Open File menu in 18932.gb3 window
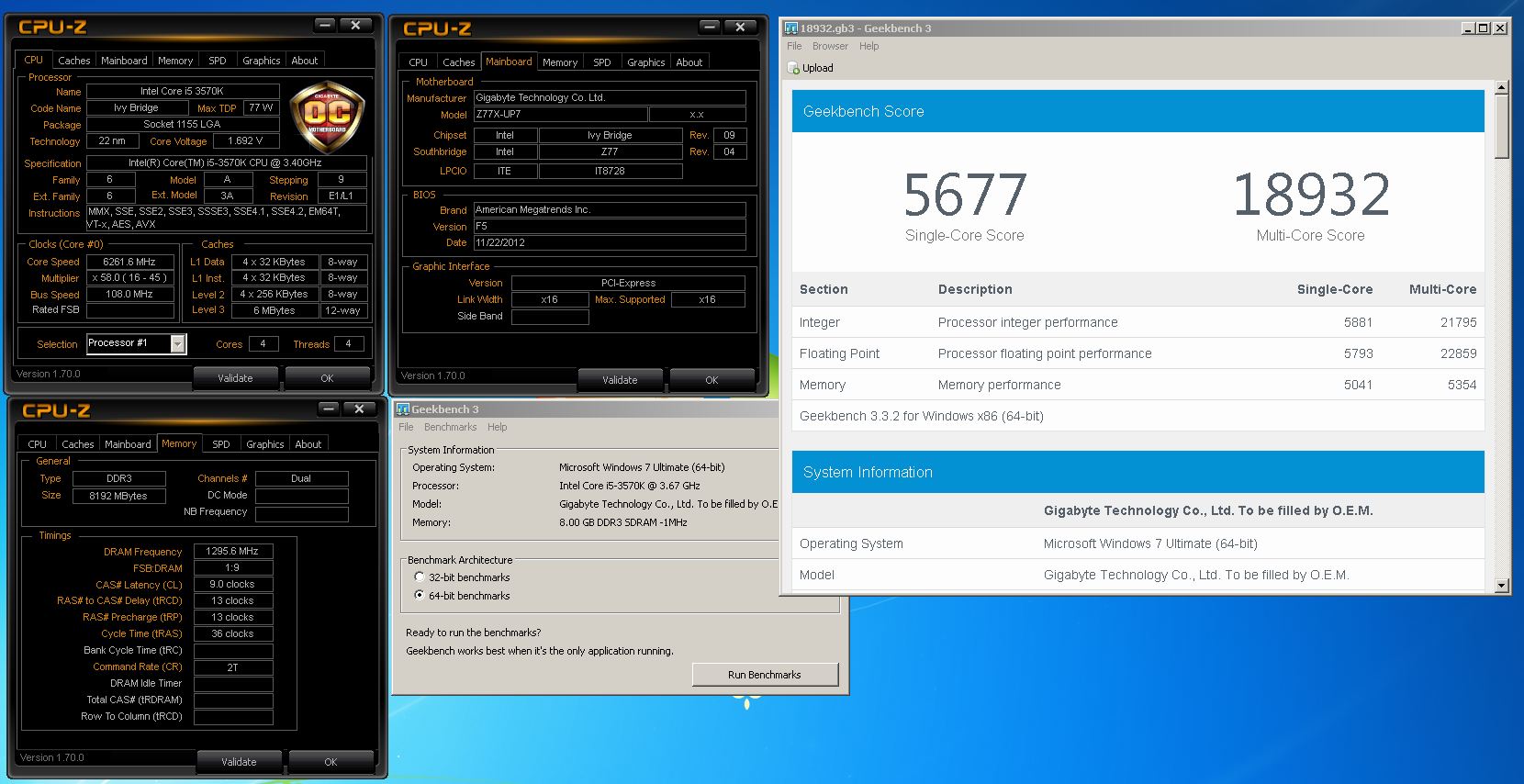This screenshot has height=784, width=1524. coord(794,46)
